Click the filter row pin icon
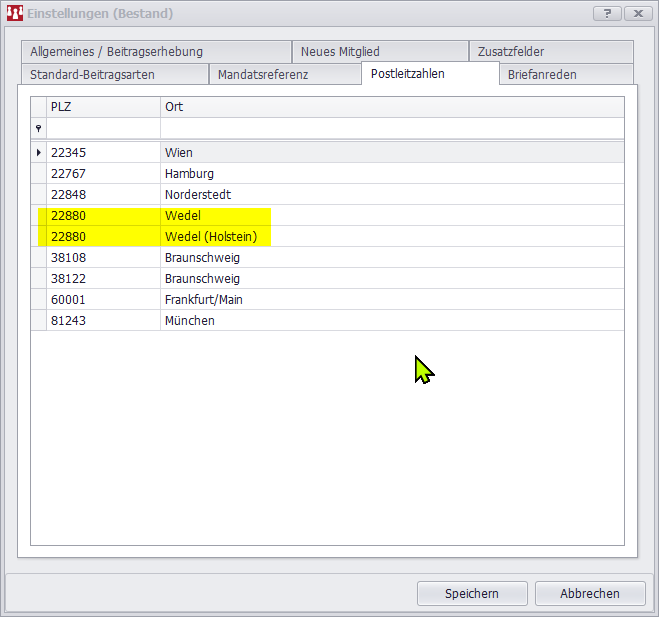The image size is (659, 617). point(38,129)
